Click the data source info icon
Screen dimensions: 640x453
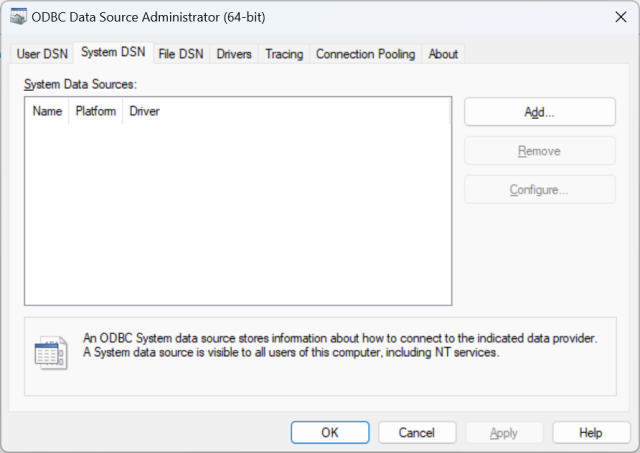50,353
